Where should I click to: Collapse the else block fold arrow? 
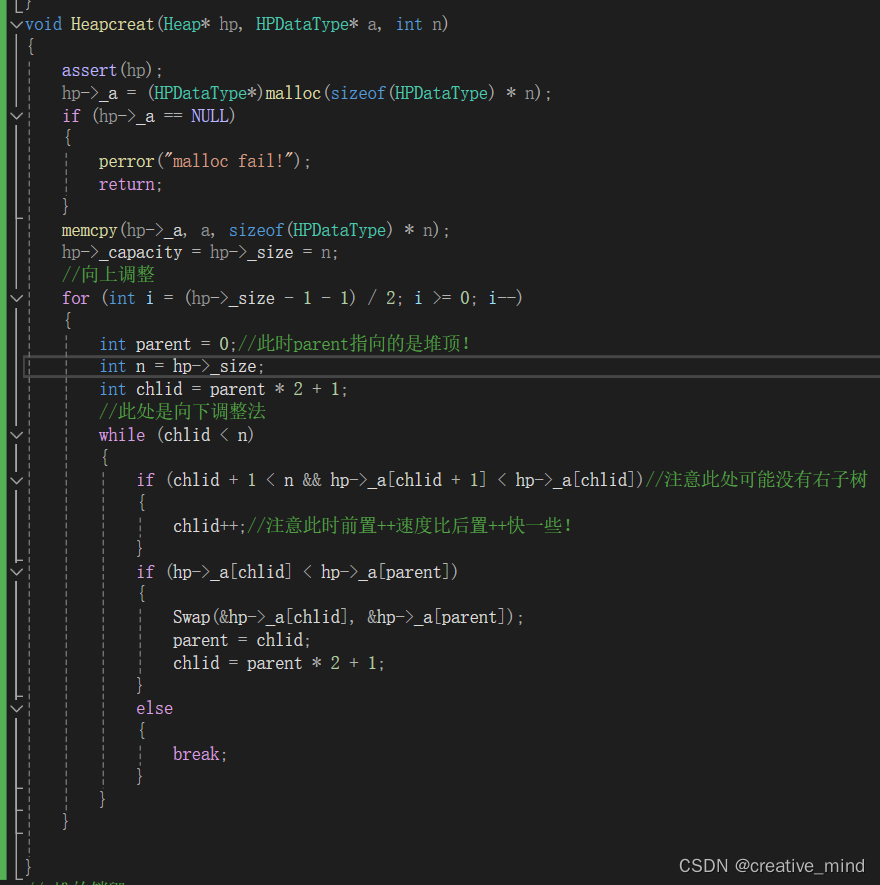coord(16,708)
